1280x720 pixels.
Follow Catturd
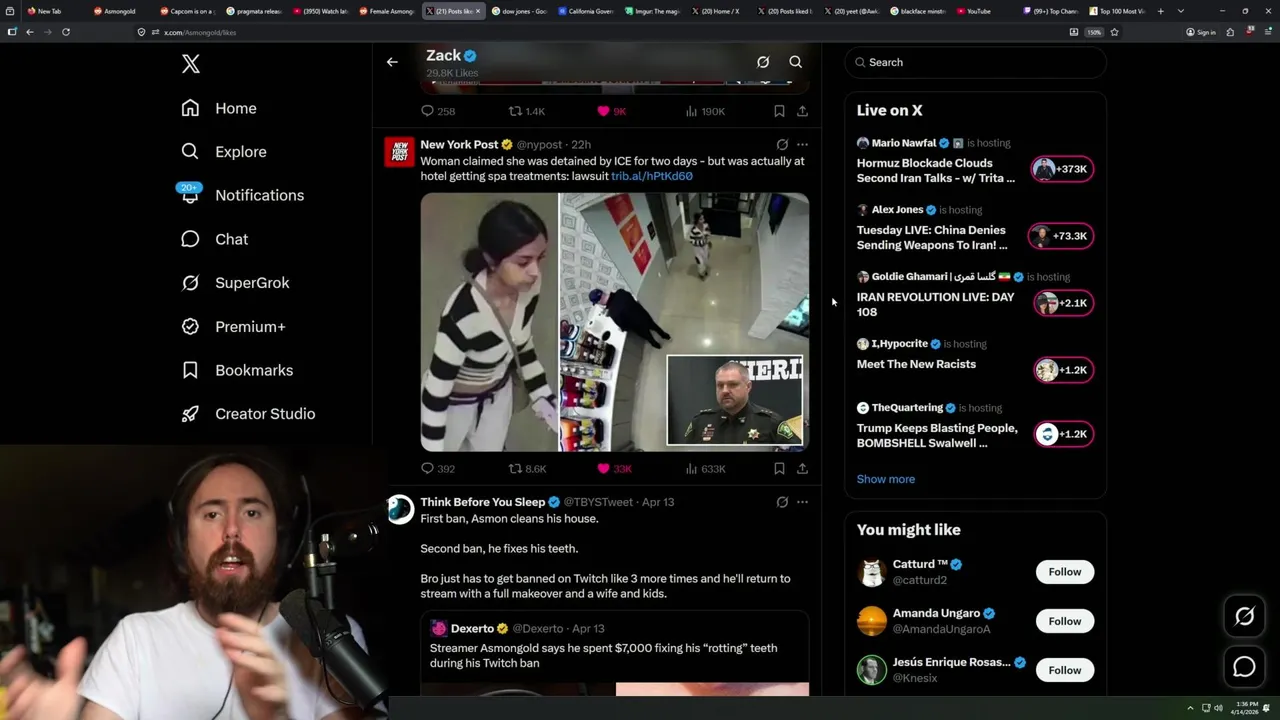(x=1064, y=572)
